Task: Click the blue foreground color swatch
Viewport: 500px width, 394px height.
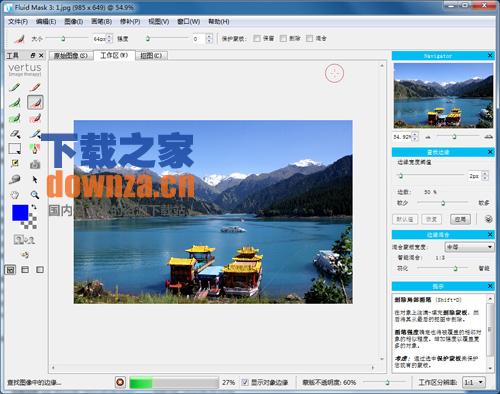Action: [20, 213]
